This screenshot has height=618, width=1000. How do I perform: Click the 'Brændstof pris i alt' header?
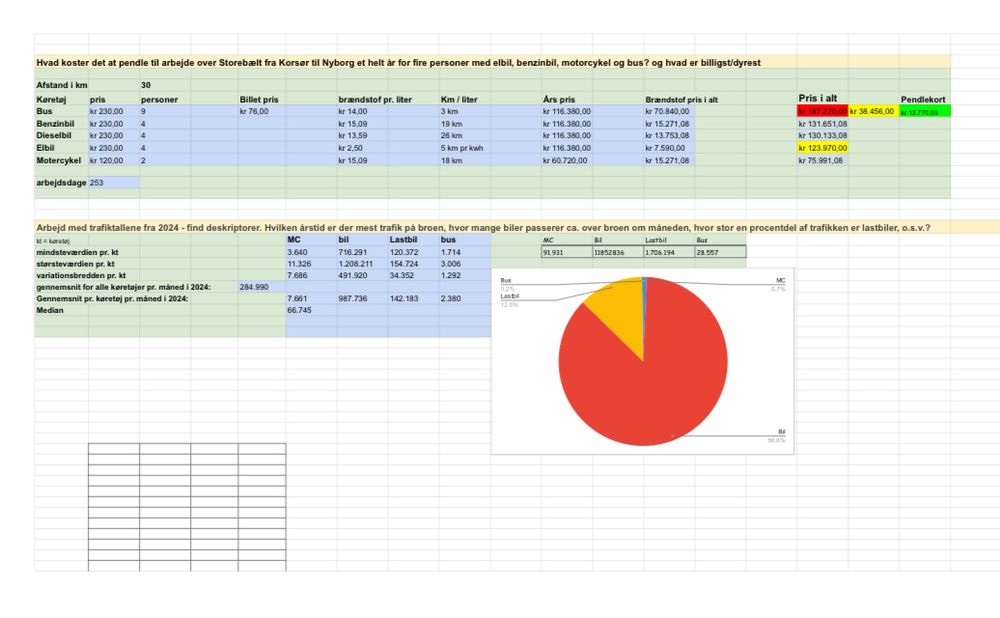(682, 99)
